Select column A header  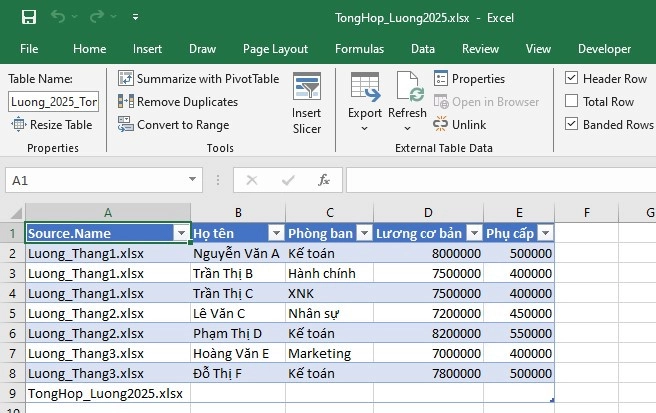click(x=108, y=213)
